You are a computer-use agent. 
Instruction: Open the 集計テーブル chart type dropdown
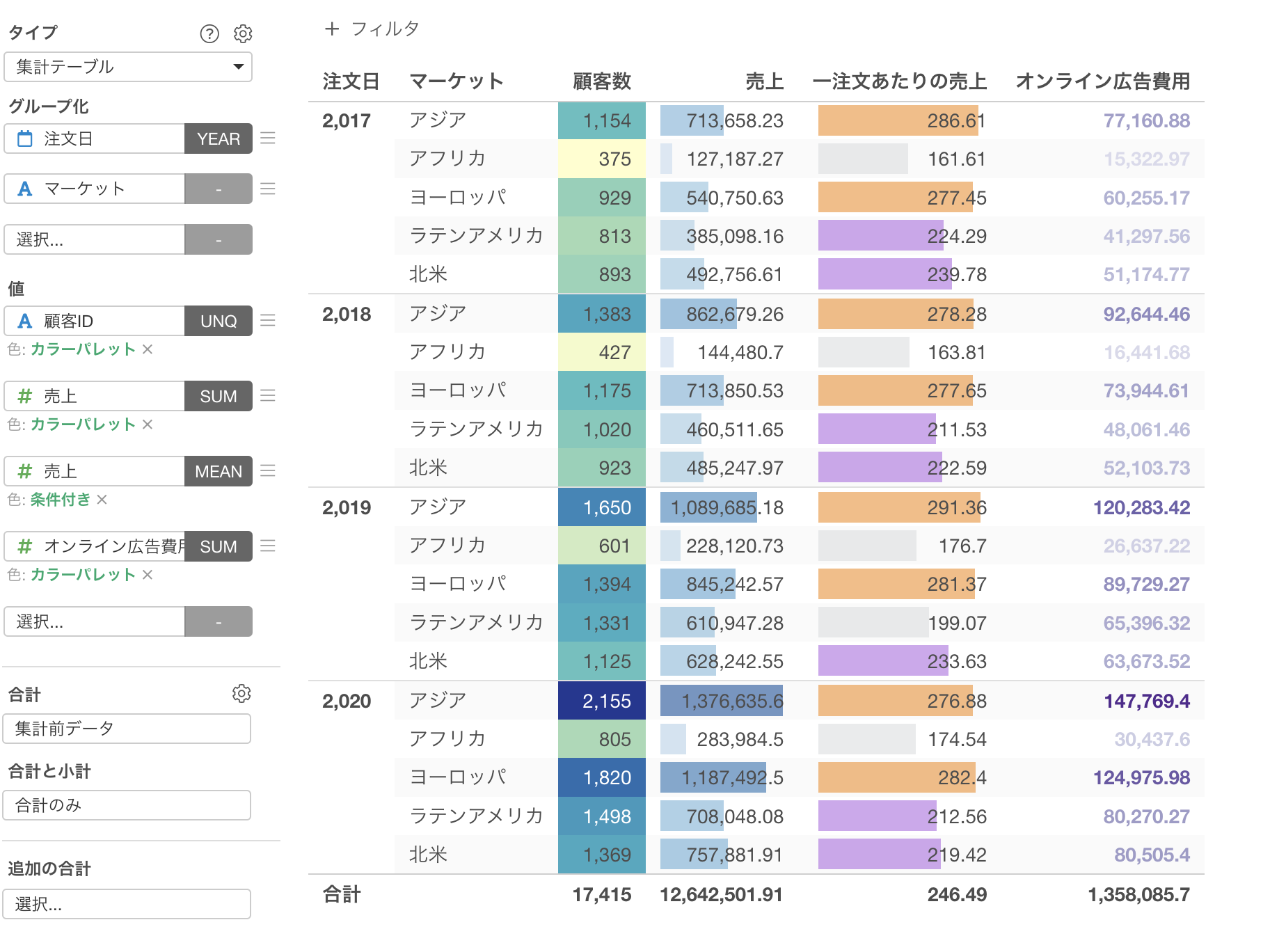tap(128, 67)
